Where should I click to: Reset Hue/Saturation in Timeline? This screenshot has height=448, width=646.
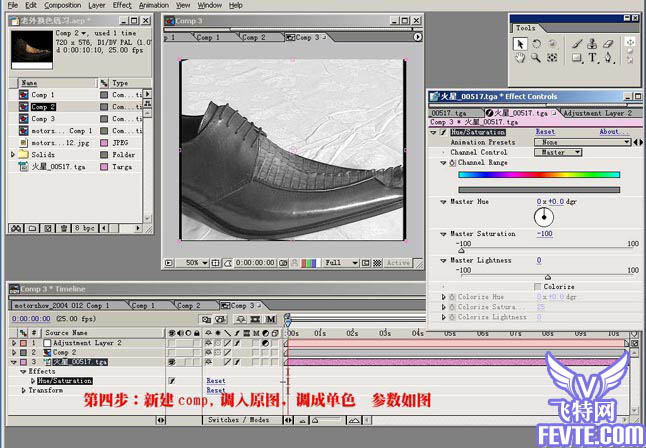216,381
